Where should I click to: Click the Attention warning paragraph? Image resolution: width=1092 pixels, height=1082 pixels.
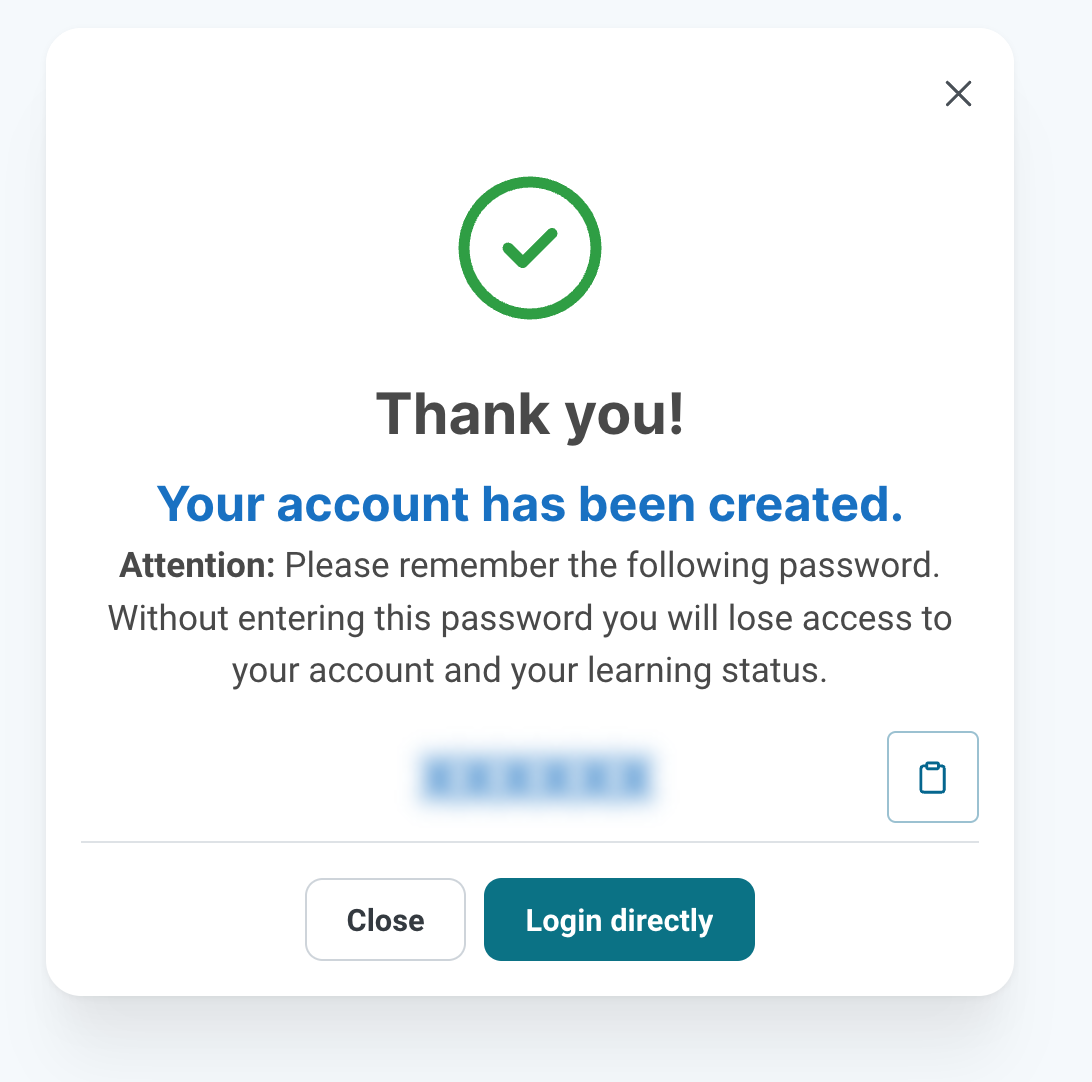click(x=530, y=617)
